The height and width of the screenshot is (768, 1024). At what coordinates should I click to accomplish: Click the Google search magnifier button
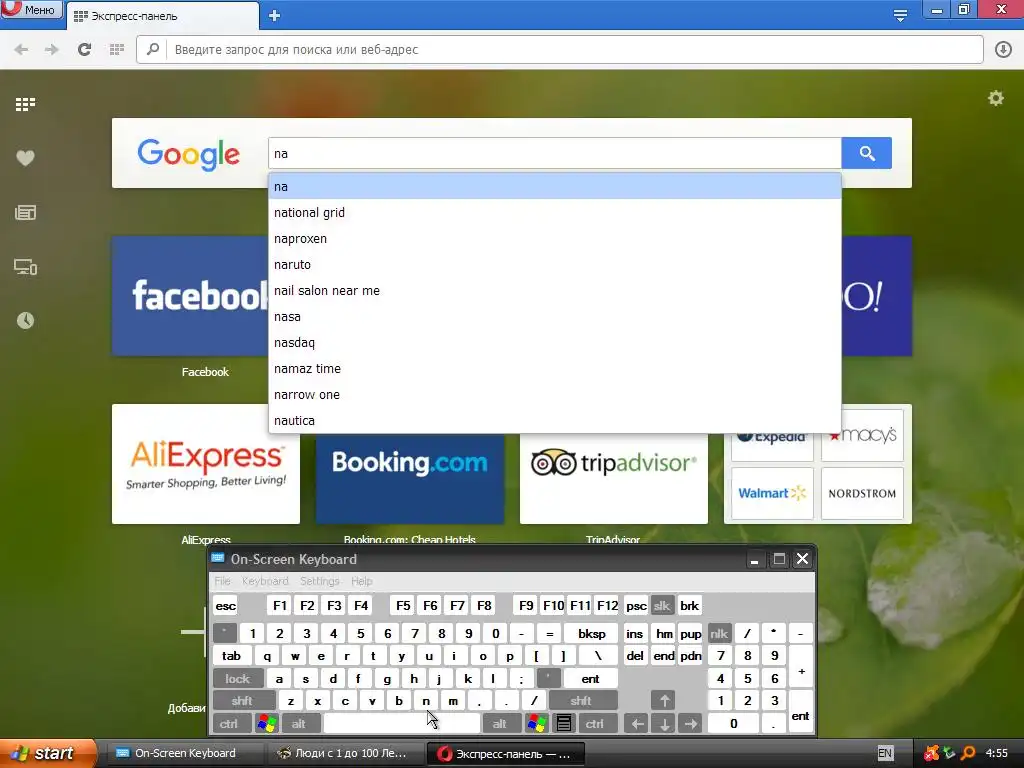point(867,153)
